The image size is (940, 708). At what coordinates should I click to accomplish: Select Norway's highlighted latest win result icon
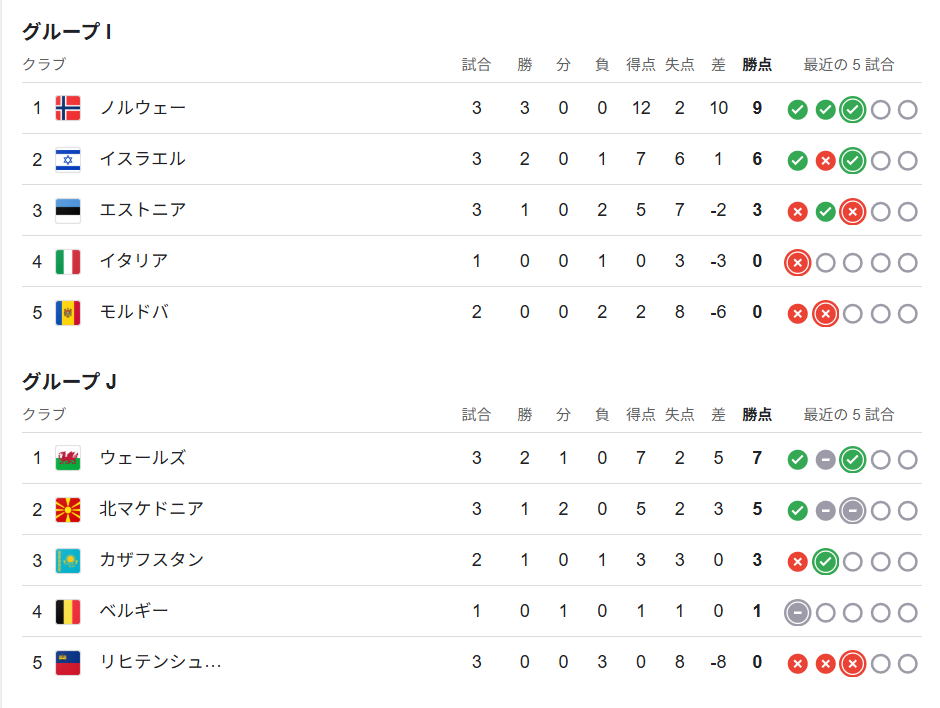(x=852, y=110)
